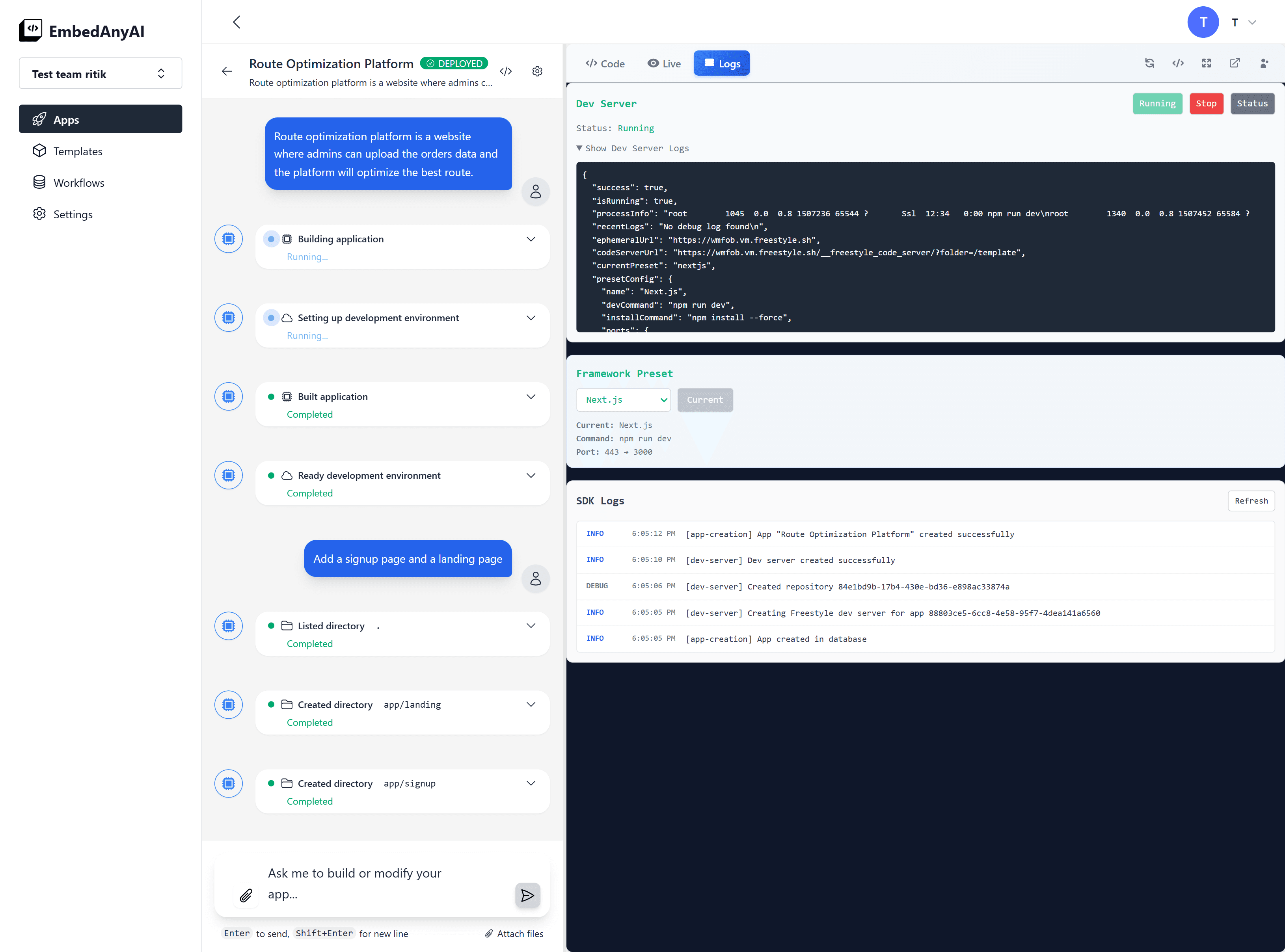The height and width of the screenshot is (952, 1285).
Task: Click the attach files paperclip icon
Action: 246,896
